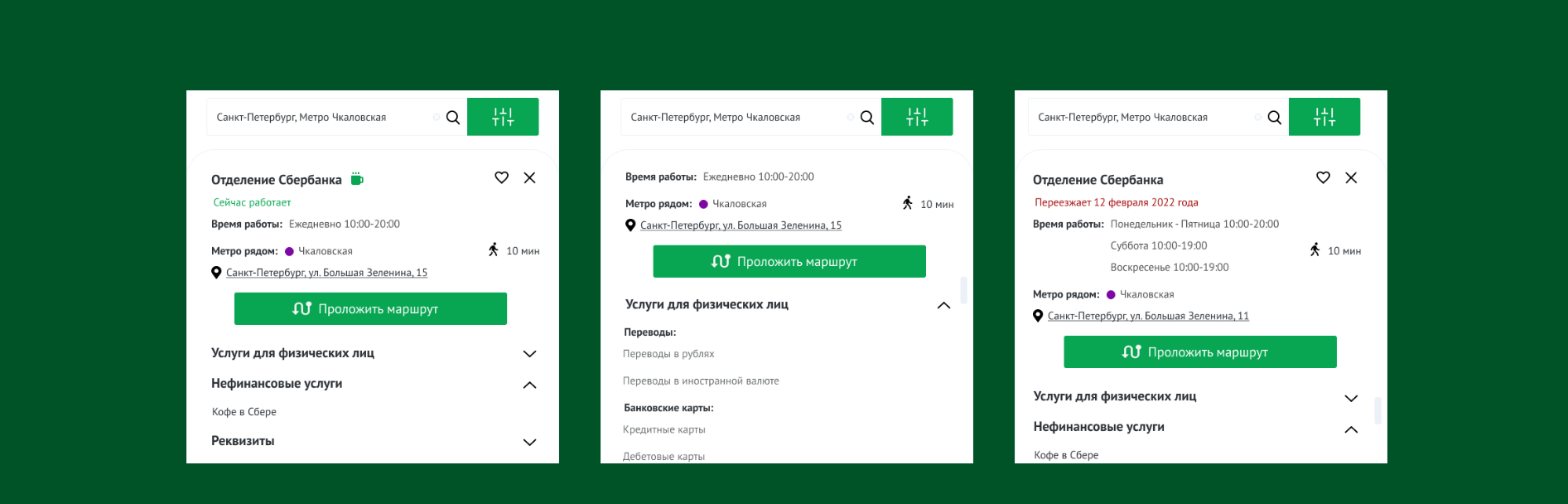1568x504 pixels.
Task: Click the purple Чкаловская metro dot in right panel
Action: point(1111,294)
